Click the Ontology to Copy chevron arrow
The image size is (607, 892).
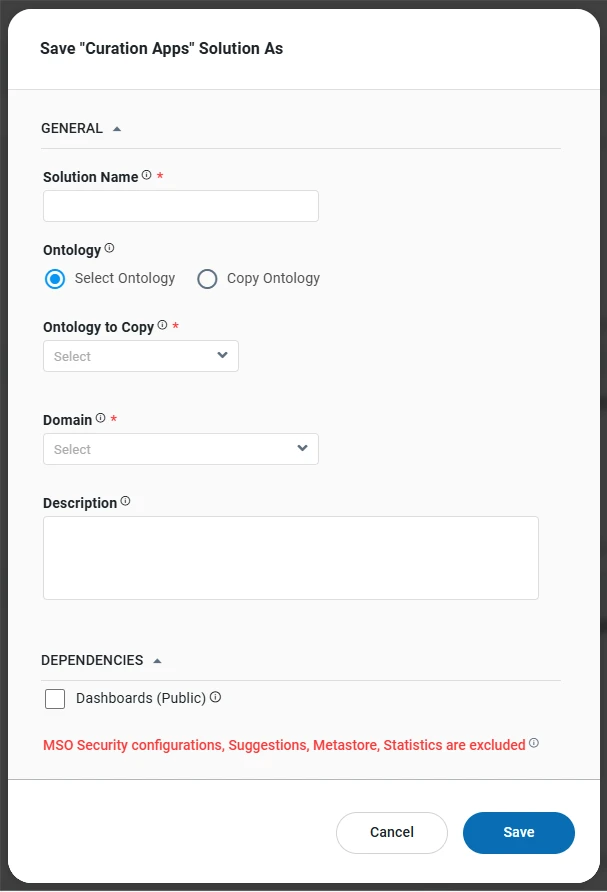[222, 355]
